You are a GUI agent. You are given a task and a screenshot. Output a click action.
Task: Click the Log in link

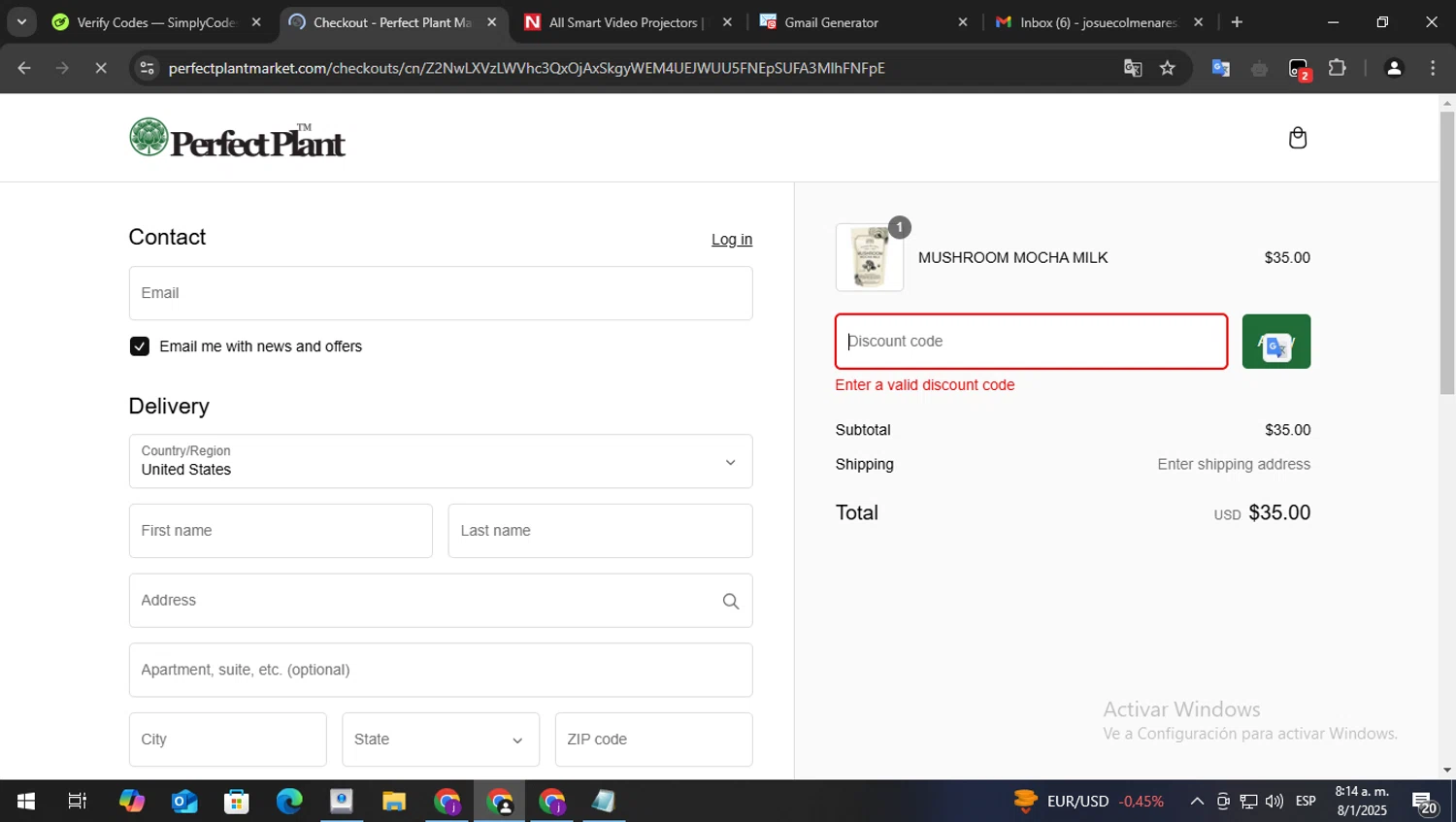pos(732,240)
